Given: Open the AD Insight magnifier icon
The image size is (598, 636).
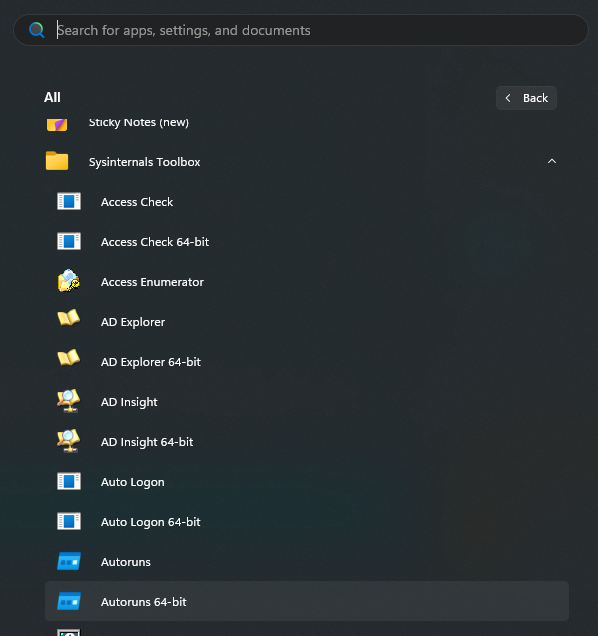Looking at the screenshot, I should tap(69, 401).
